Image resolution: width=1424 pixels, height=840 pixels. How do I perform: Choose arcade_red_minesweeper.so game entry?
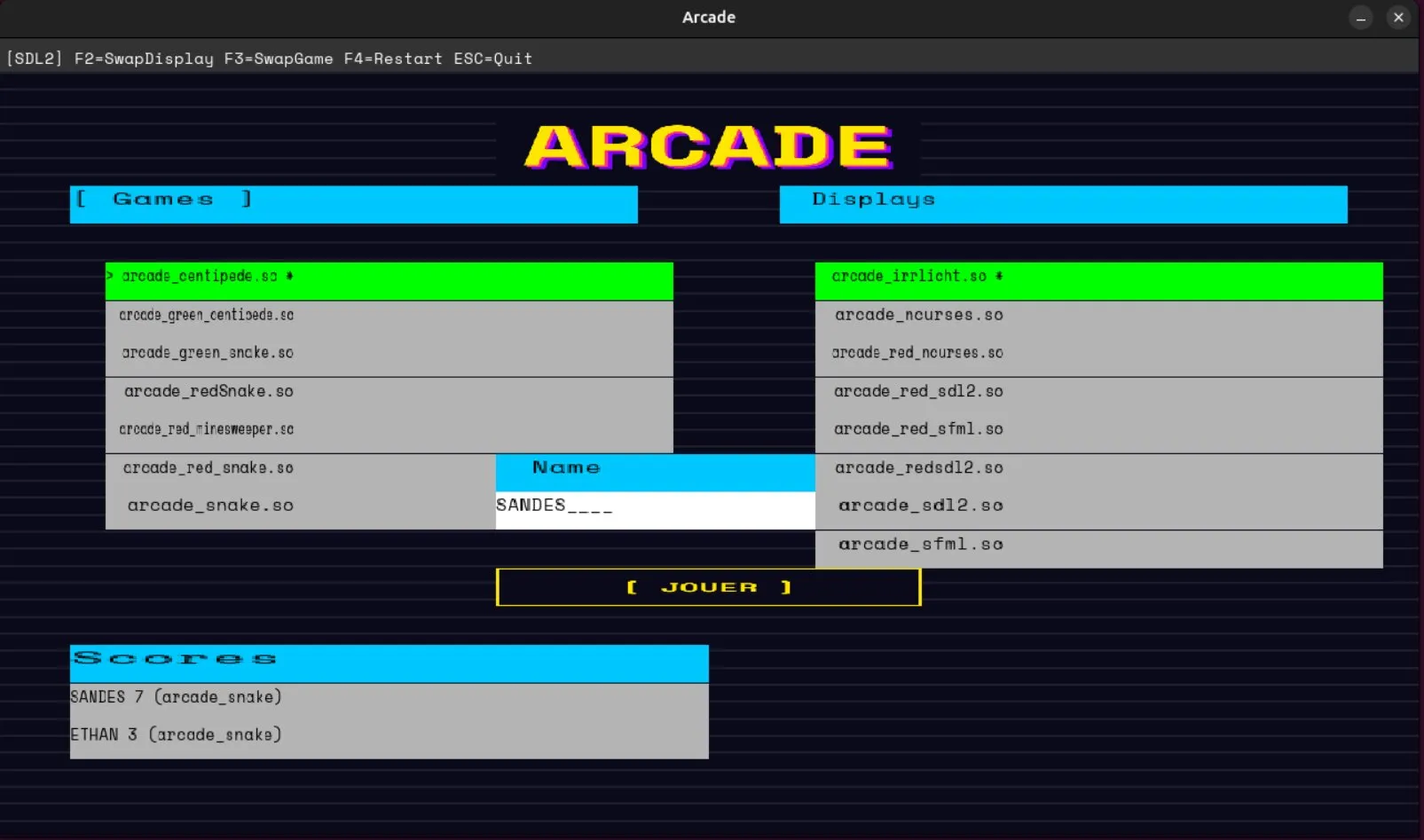(389, 434)
